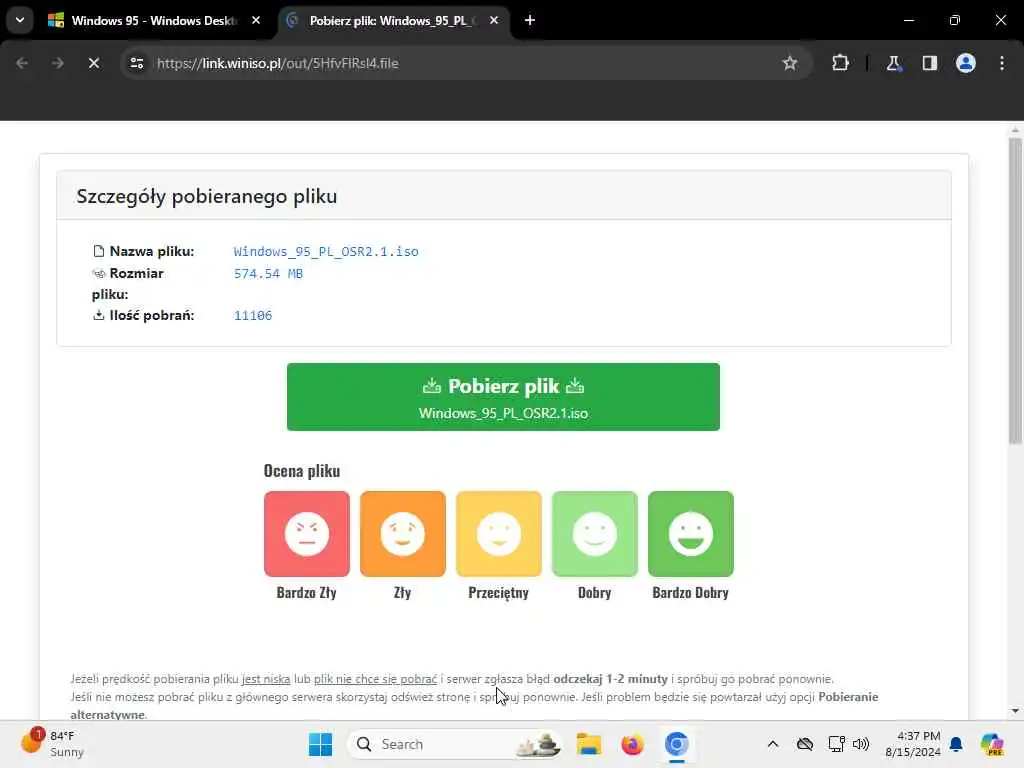Launch Copilot preview from the taskbar

coord(992,744)
